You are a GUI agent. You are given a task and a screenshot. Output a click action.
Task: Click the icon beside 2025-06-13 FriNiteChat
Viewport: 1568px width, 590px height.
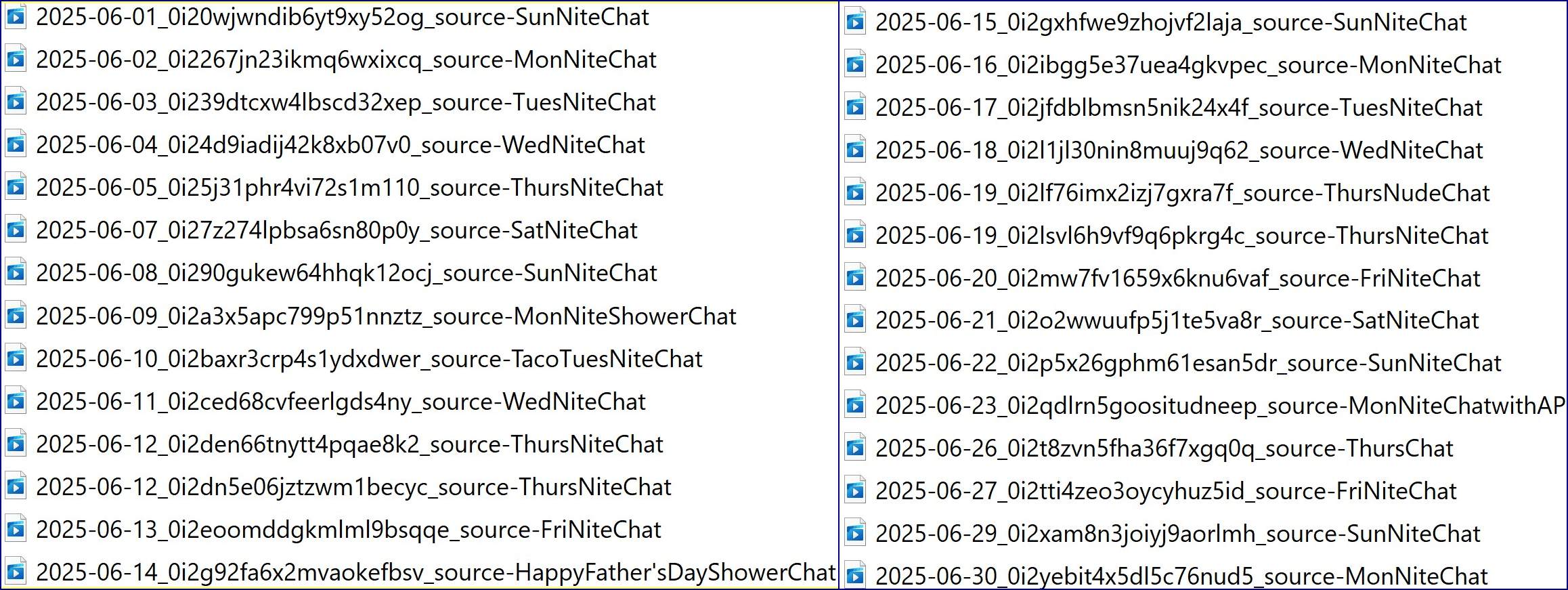[16, 529]
